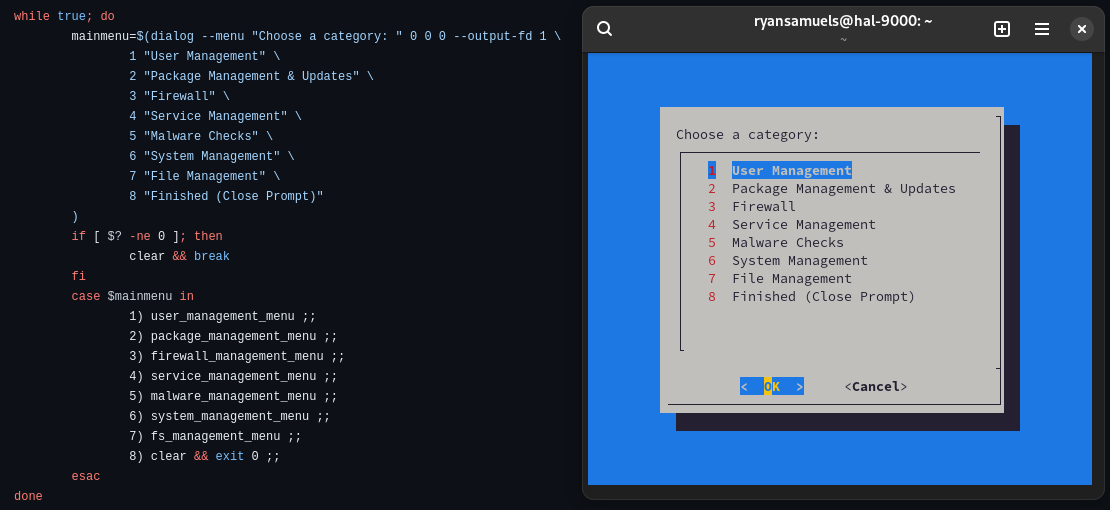1110x510 pixels.
Task: Click the new tab icon in terminal header
Action: (1001, 29)
